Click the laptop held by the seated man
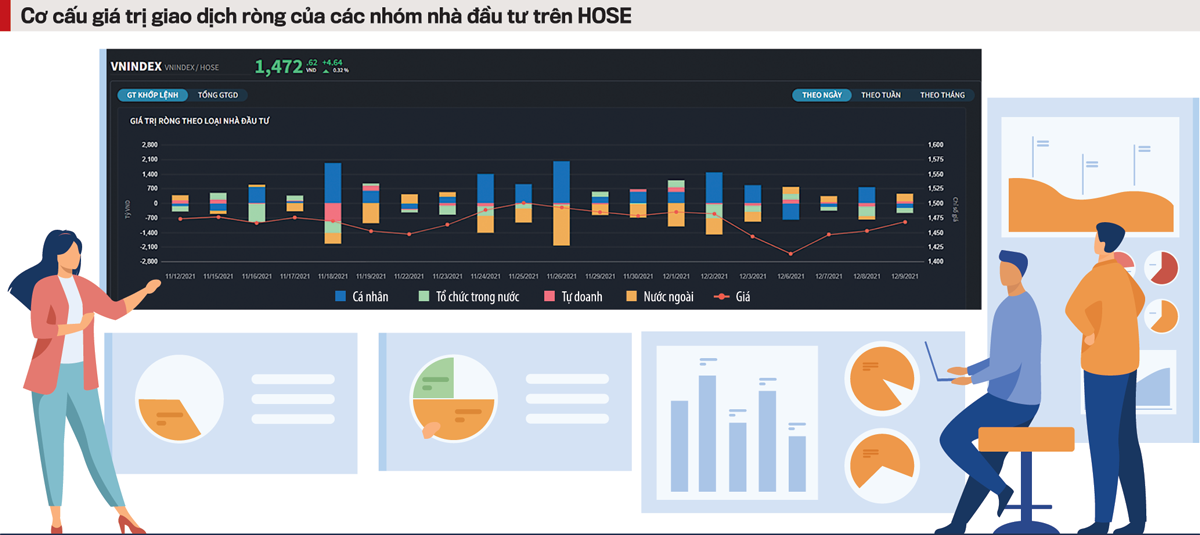 (x=940, y=364)
